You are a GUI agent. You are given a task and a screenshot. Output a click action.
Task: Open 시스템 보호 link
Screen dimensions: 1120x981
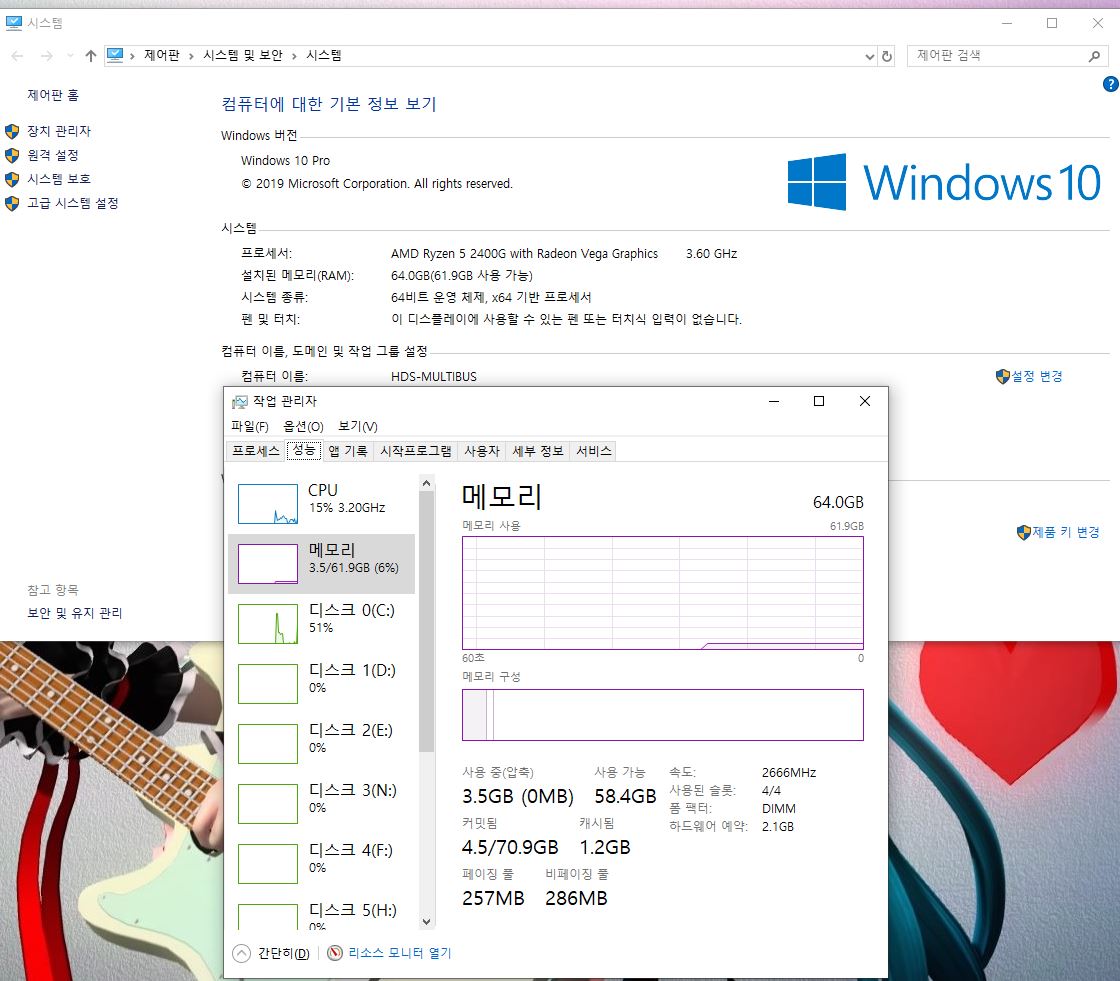point(59,179)
